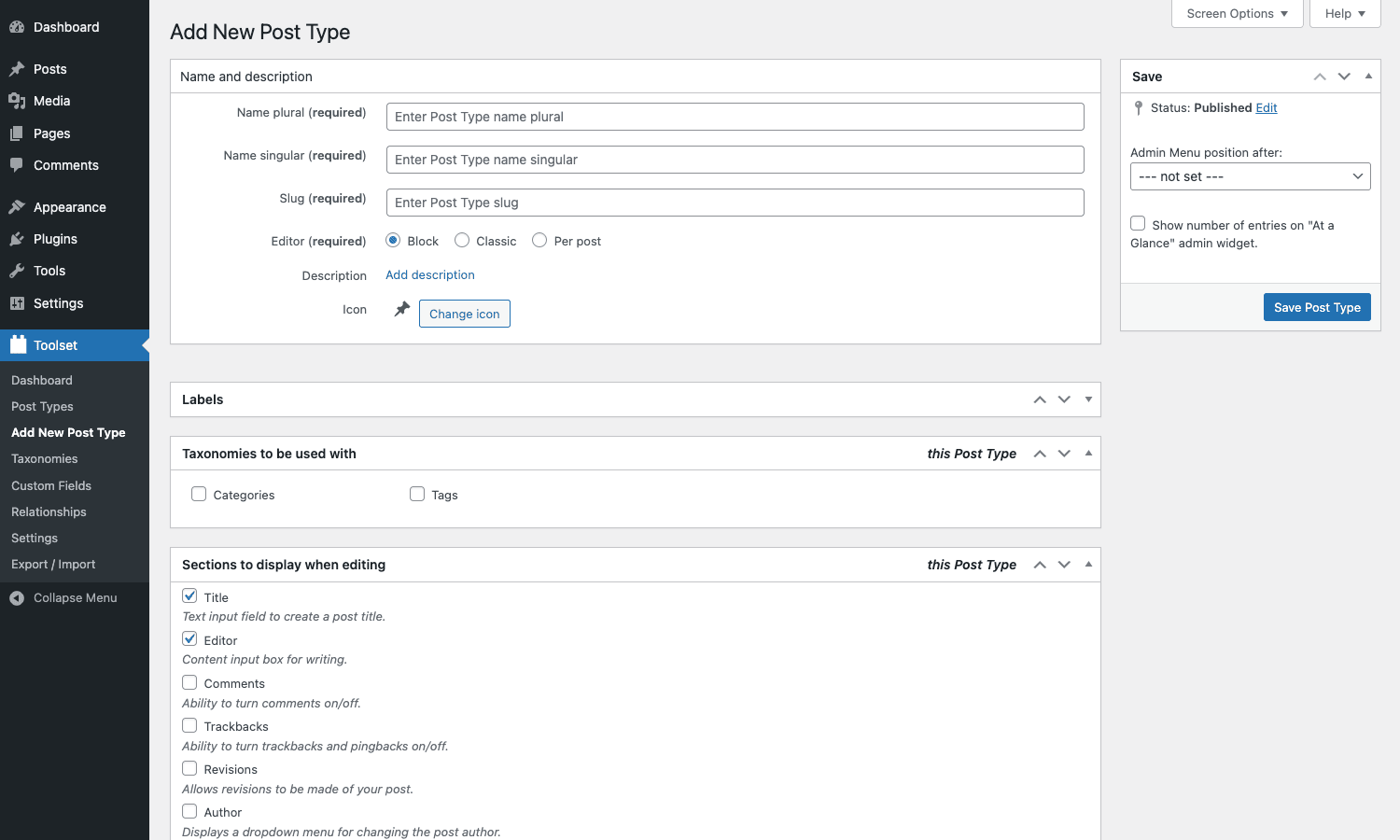The image size is (1400, 840).
Task: Click the Edit status link
Action: pos(1267,107)
